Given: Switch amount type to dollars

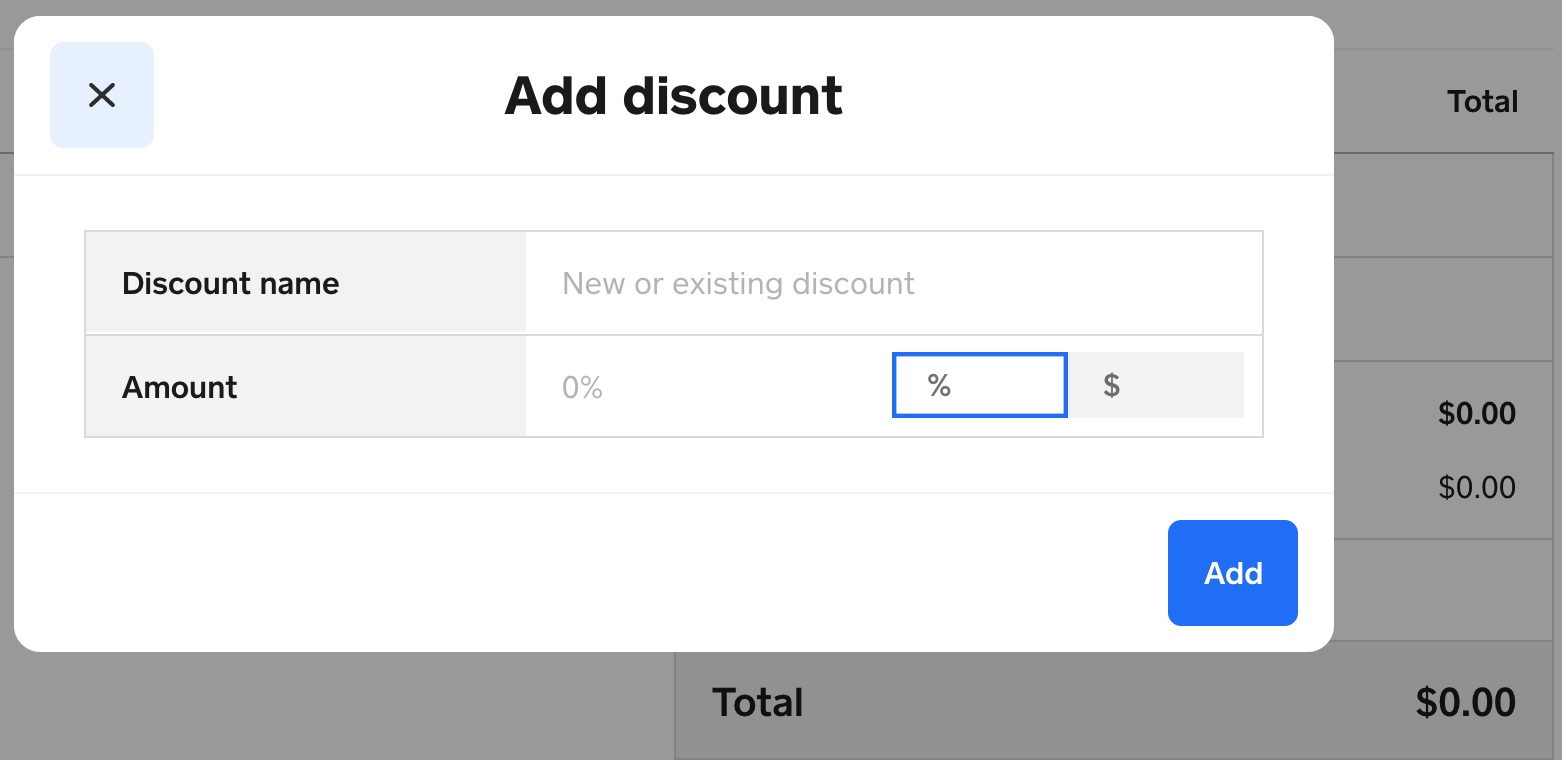Looking at the screenshot, I should [x=1157, y=385].
